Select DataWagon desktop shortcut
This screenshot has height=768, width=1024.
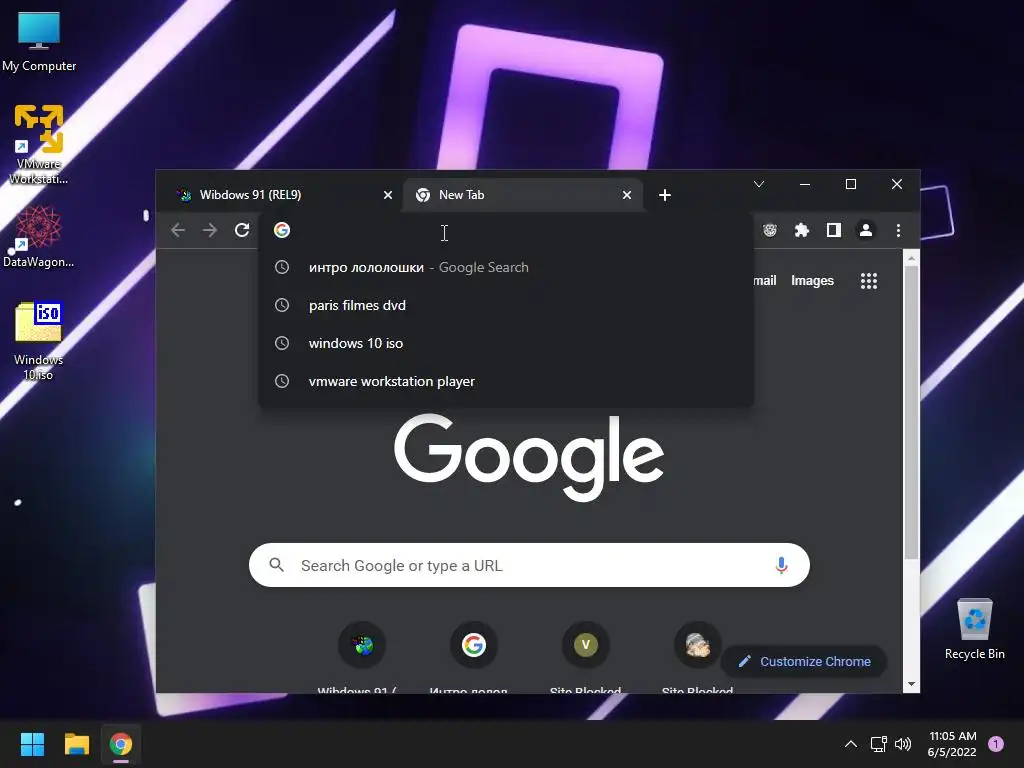pyautogui.click(x=39, y=236)
